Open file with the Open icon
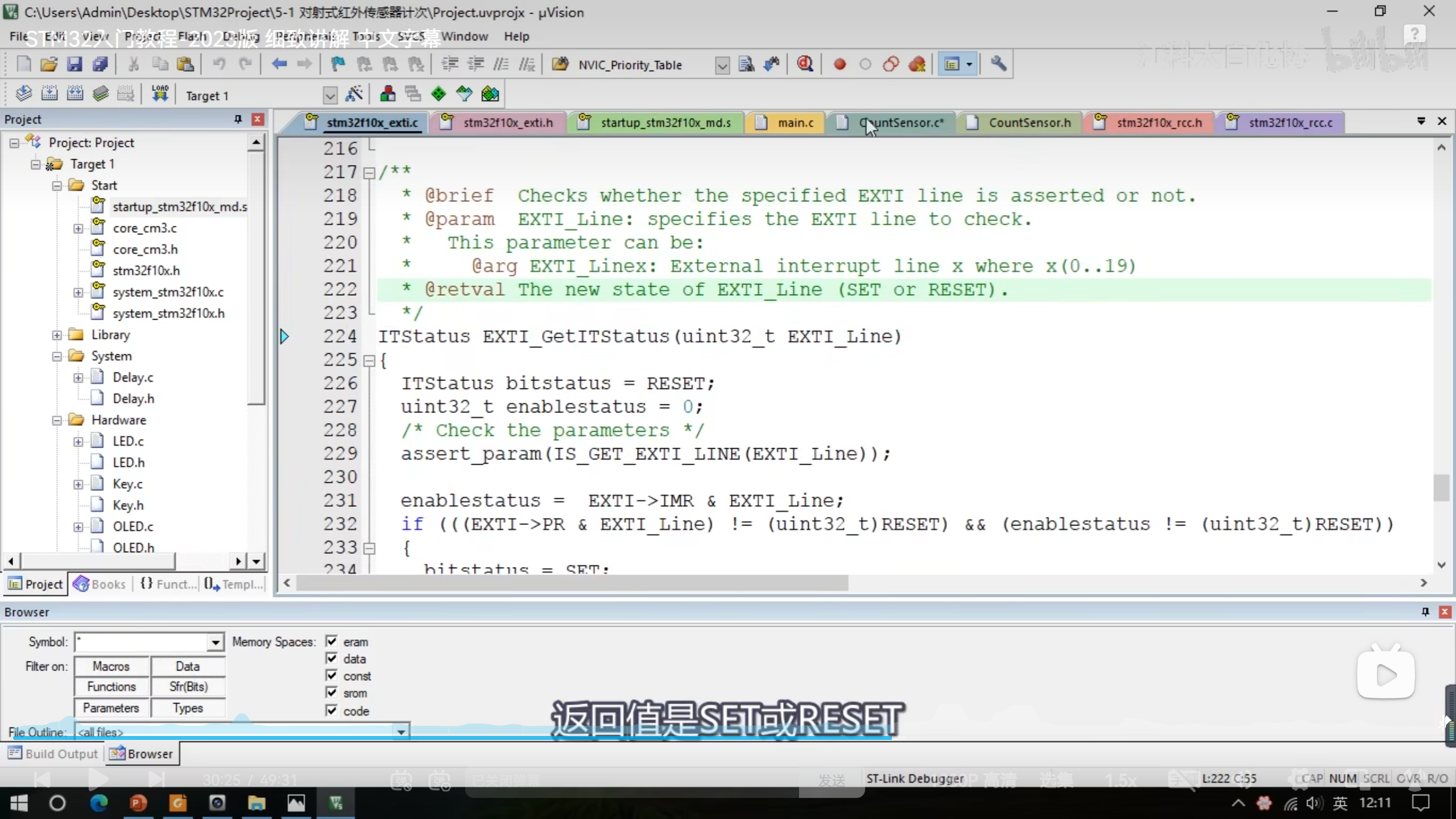Image resolution: width=1456 pixels, height=819 pixels. pos(49,64)
